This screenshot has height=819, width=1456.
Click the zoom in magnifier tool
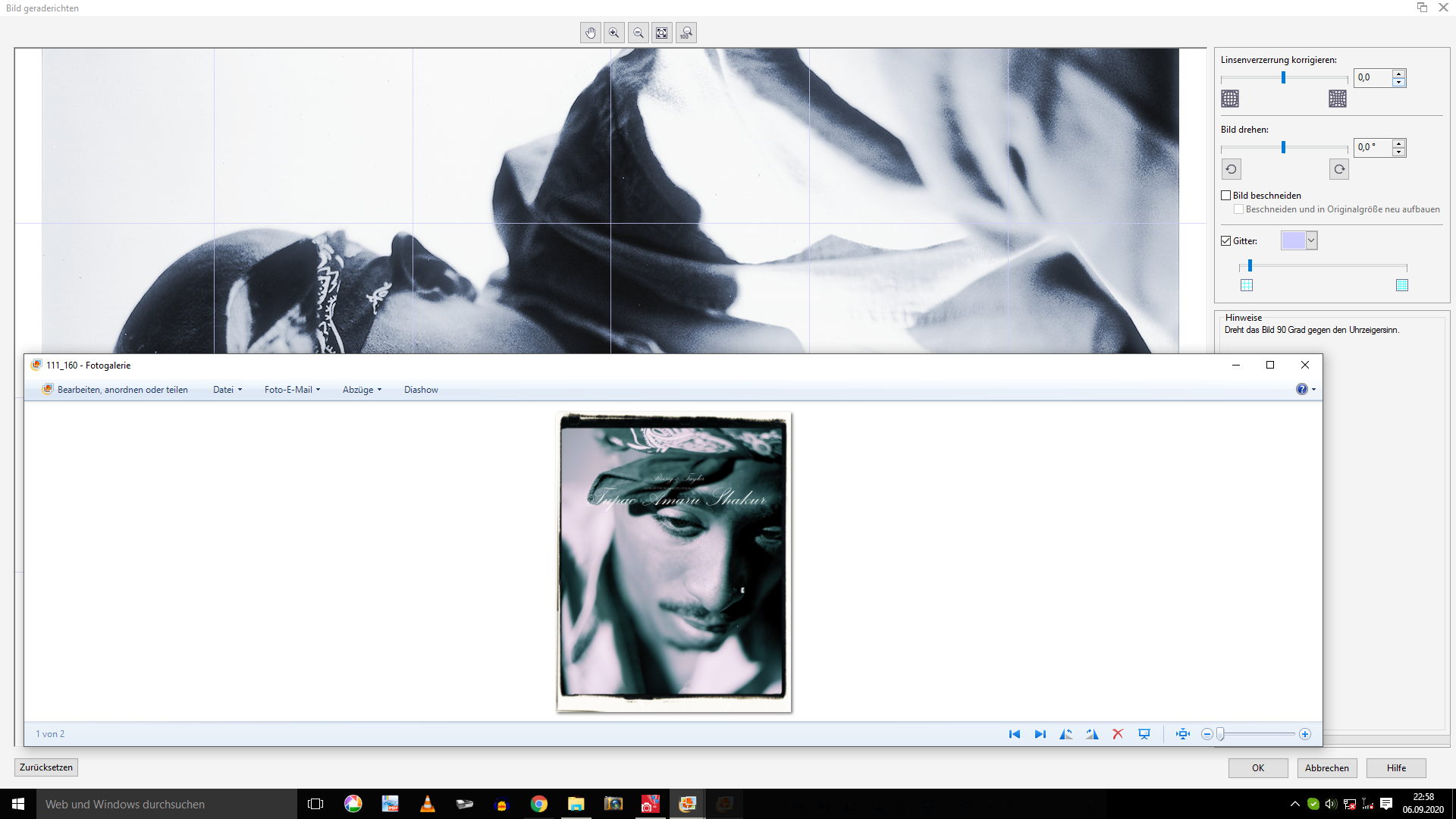click(614, 33)
